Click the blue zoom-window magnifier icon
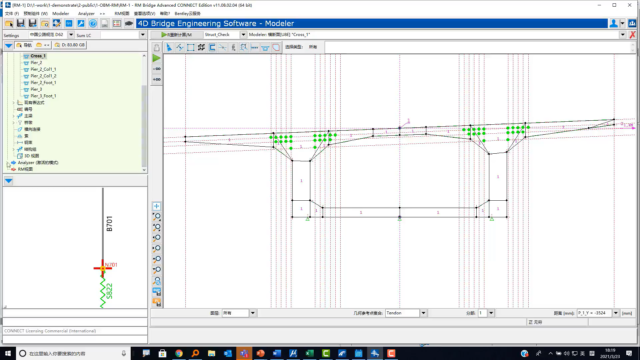Screen dimensions: 640x360 tap(157, 280)
